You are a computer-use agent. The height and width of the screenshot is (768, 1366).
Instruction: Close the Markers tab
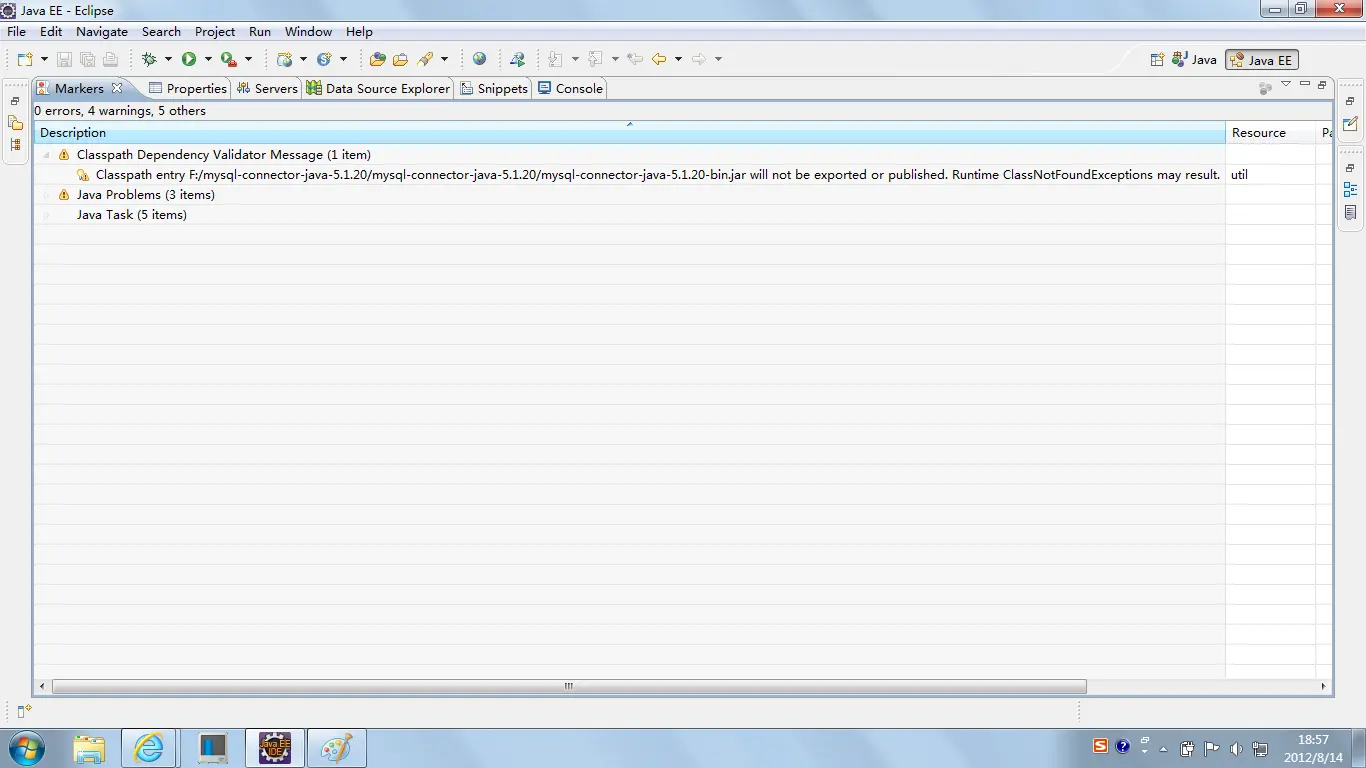pyautogui.click(x=117, y=88)
